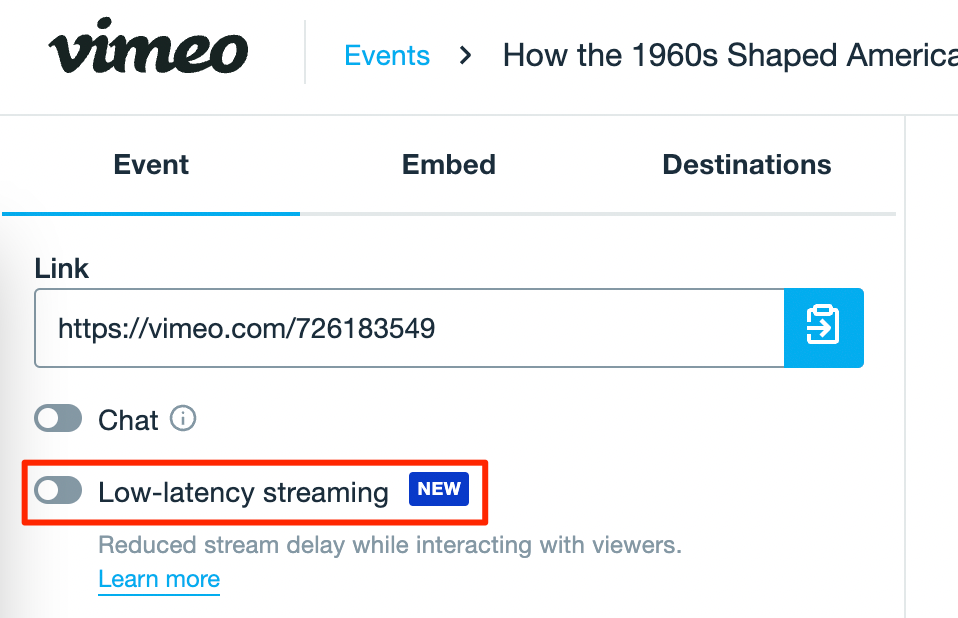Screen dimensions: 958x618
Task: Enable the Chat toggle switch
Action: point(58,419)
